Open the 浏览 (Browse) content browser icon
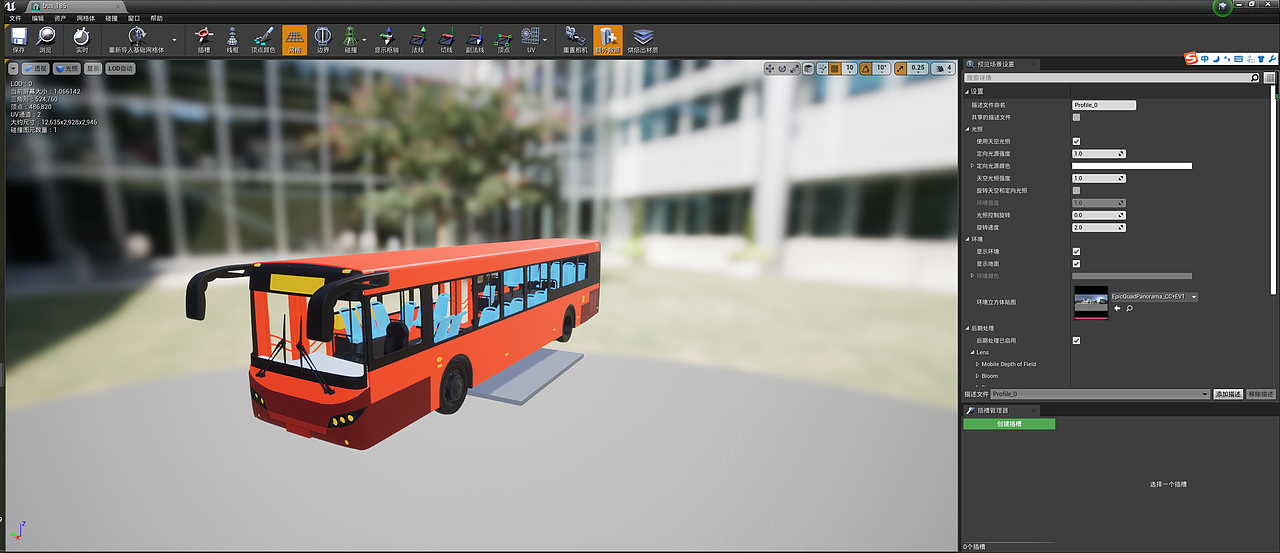 pyautogui.click(x=46, y=40)
